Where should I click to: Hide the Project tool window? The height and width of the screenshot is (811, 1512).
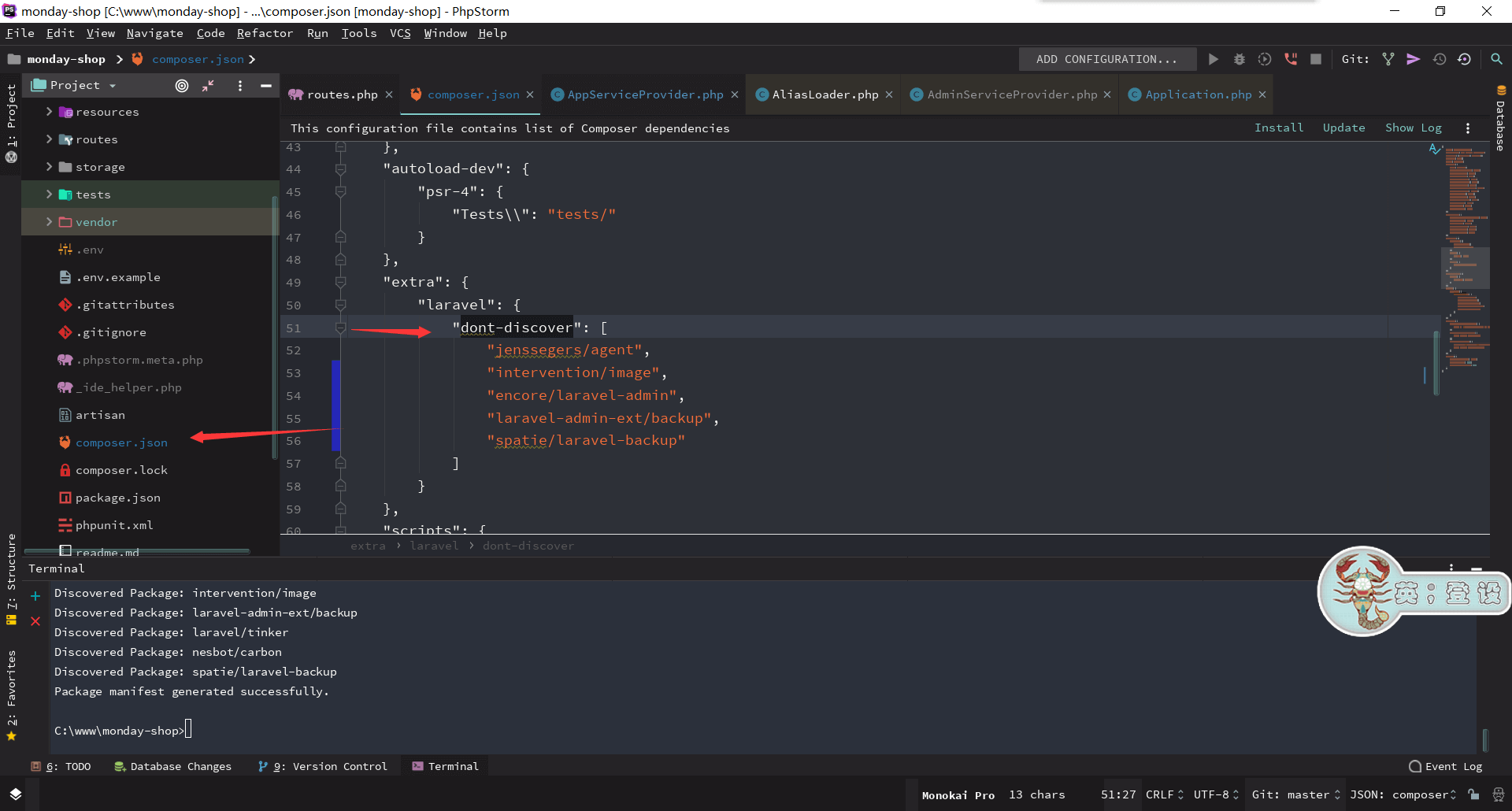pyautogui.click(x=266, y=85)
